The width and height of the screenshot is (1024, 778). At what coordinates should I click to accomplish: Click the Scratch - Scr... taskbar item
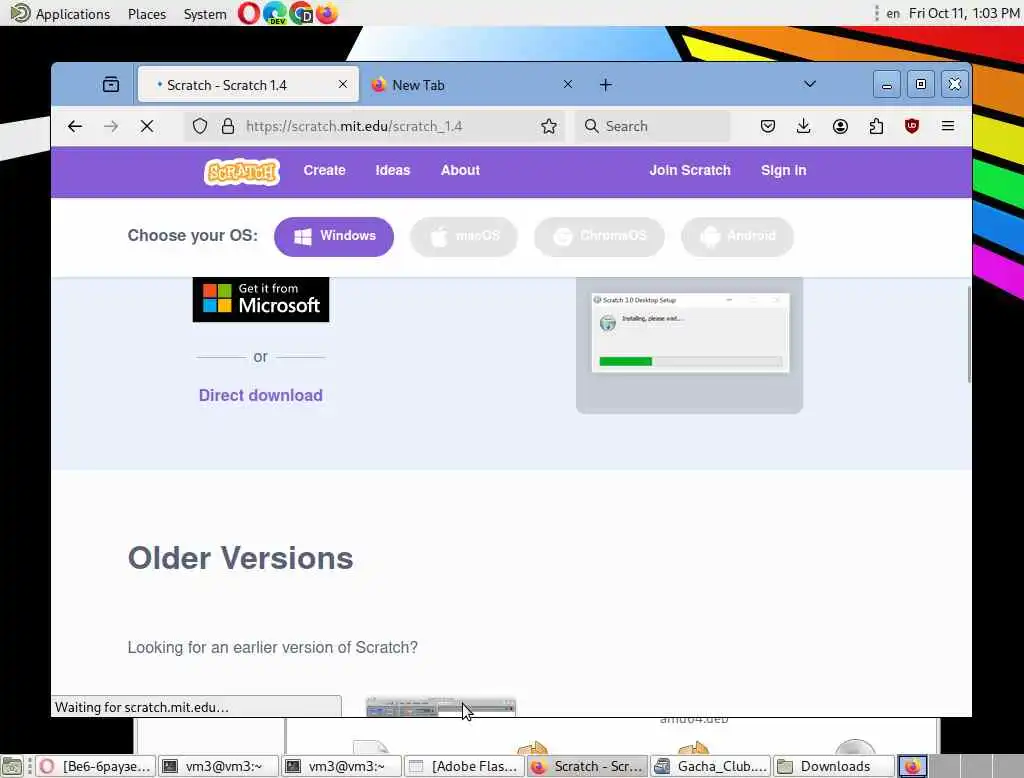point(587,766)
